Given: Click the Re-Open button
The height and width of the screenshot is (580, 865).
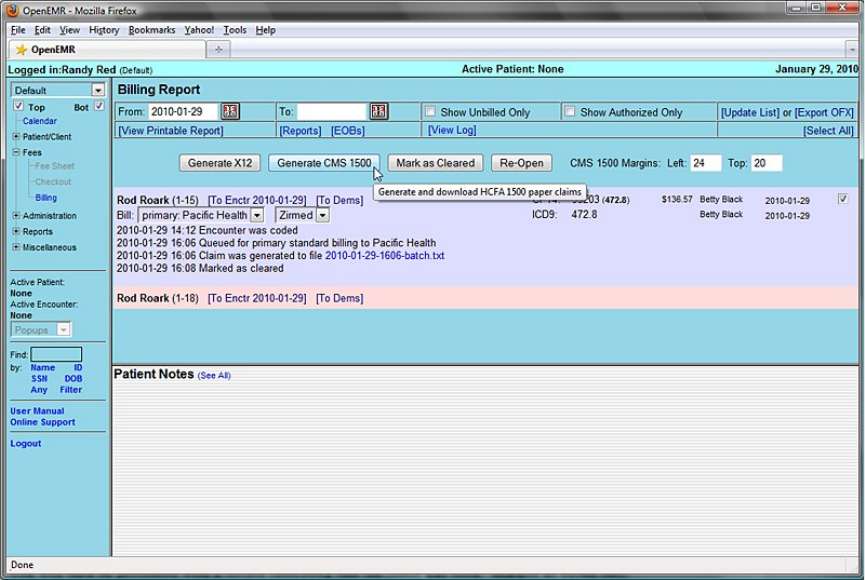Looking at the screenshot, I should click(x=521, y=163).
